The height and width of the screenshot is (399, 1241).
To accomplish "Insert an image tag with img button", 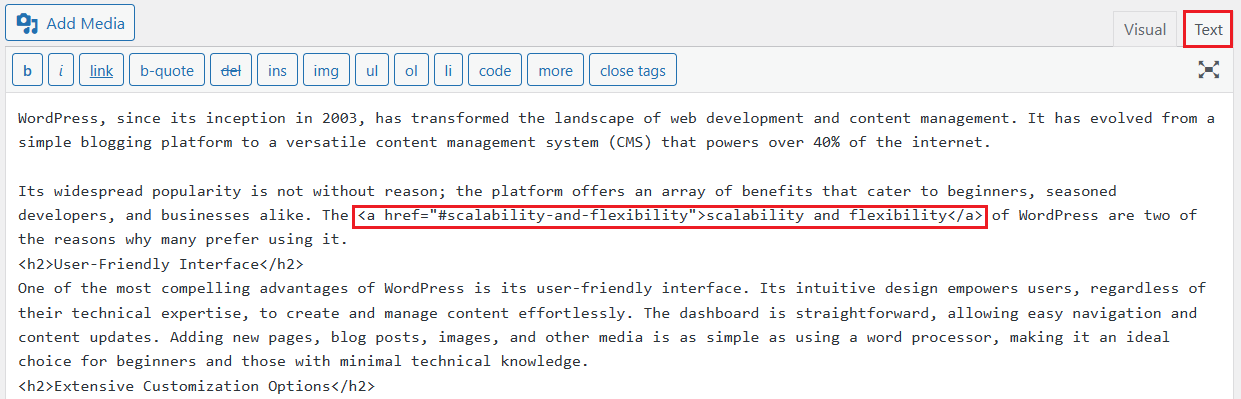I will point(326,71).
